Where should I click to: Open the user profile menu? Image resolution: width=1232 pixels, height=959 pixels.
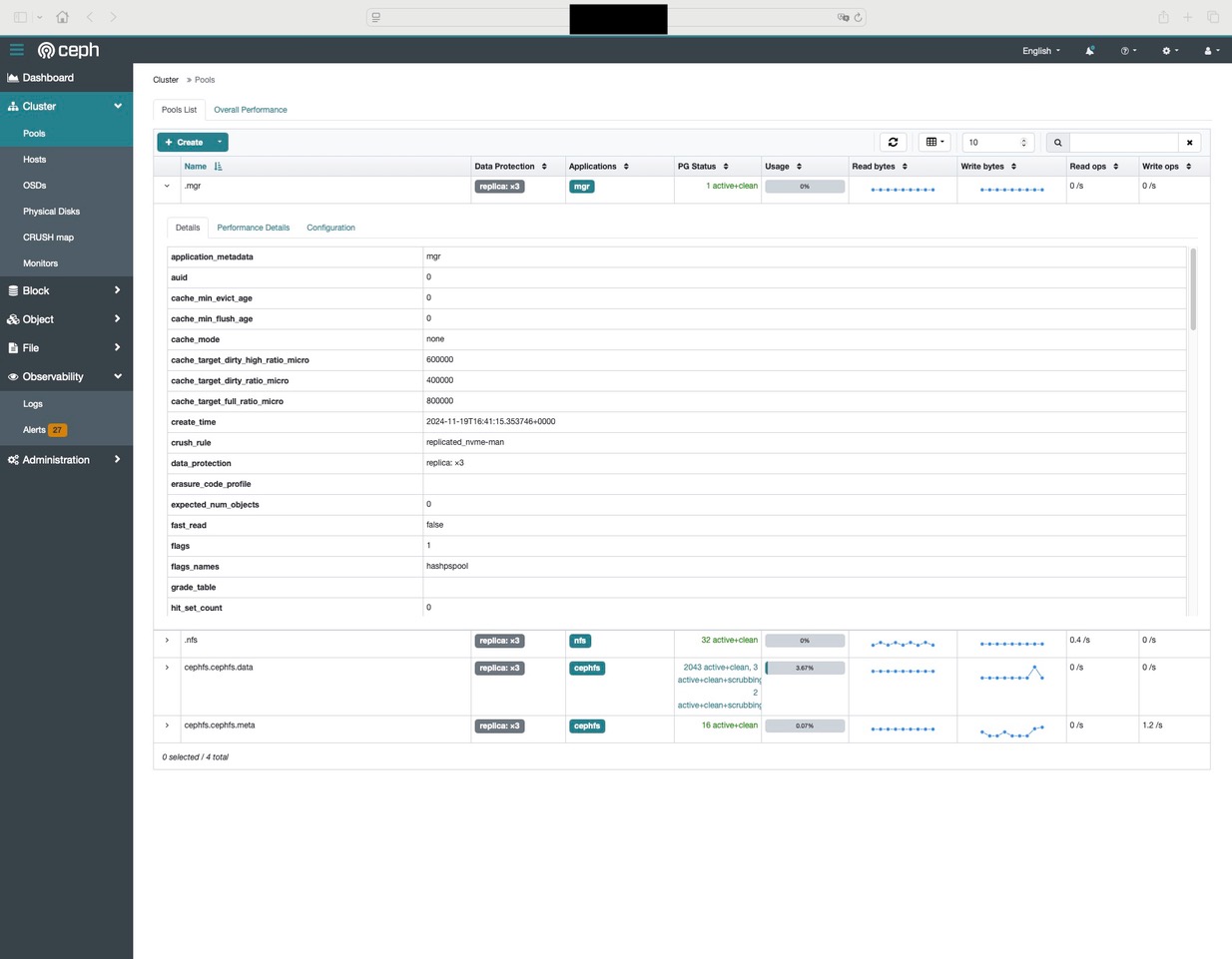1211,50
